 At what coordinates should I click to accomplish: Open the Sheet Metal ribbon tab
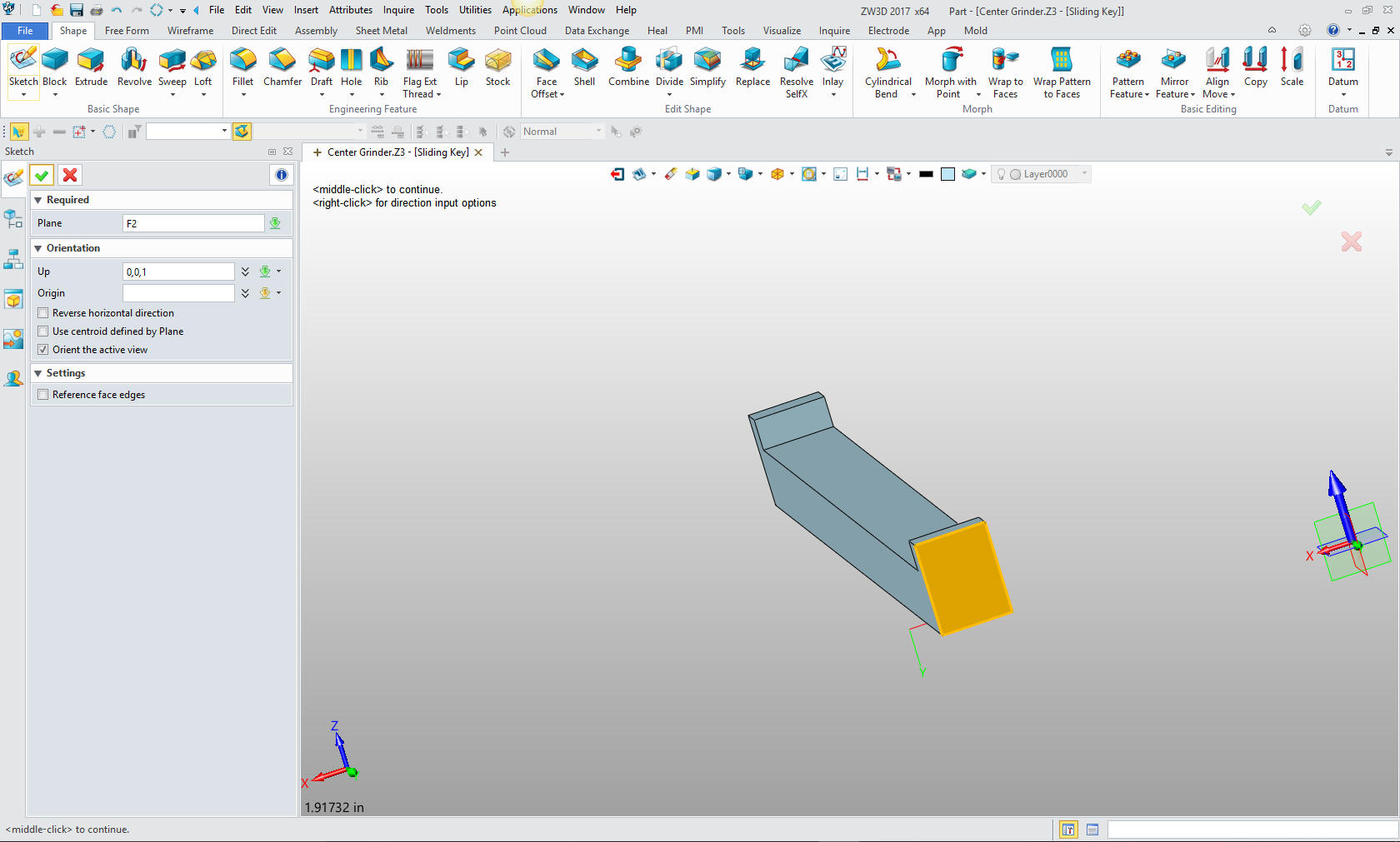click(381, 31)
